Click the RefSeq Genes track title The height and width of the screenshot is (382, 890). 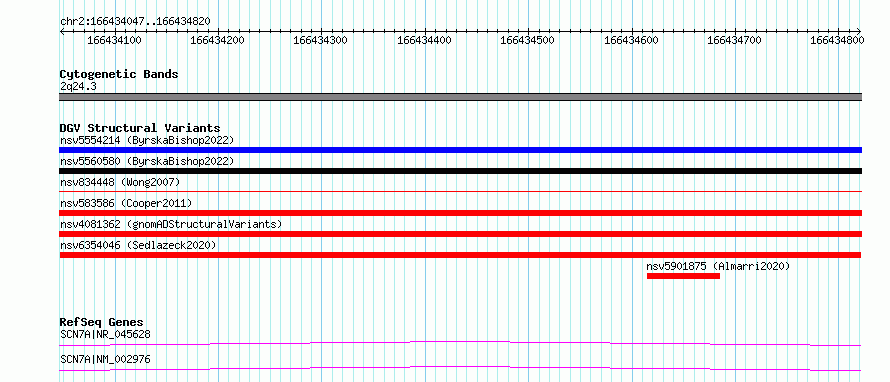(x=102, y=322)
